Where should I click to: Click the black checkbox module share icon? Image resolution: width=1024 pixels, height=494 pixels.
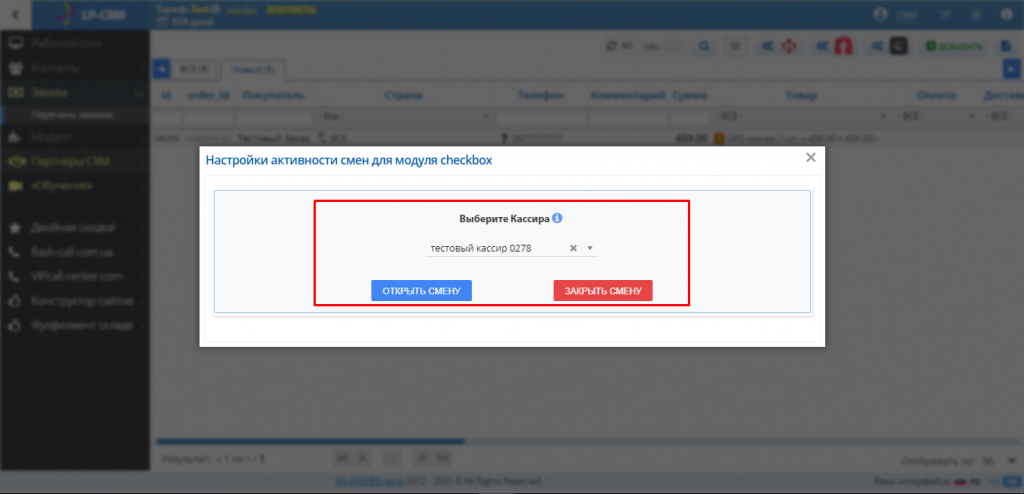pos(889,46)
